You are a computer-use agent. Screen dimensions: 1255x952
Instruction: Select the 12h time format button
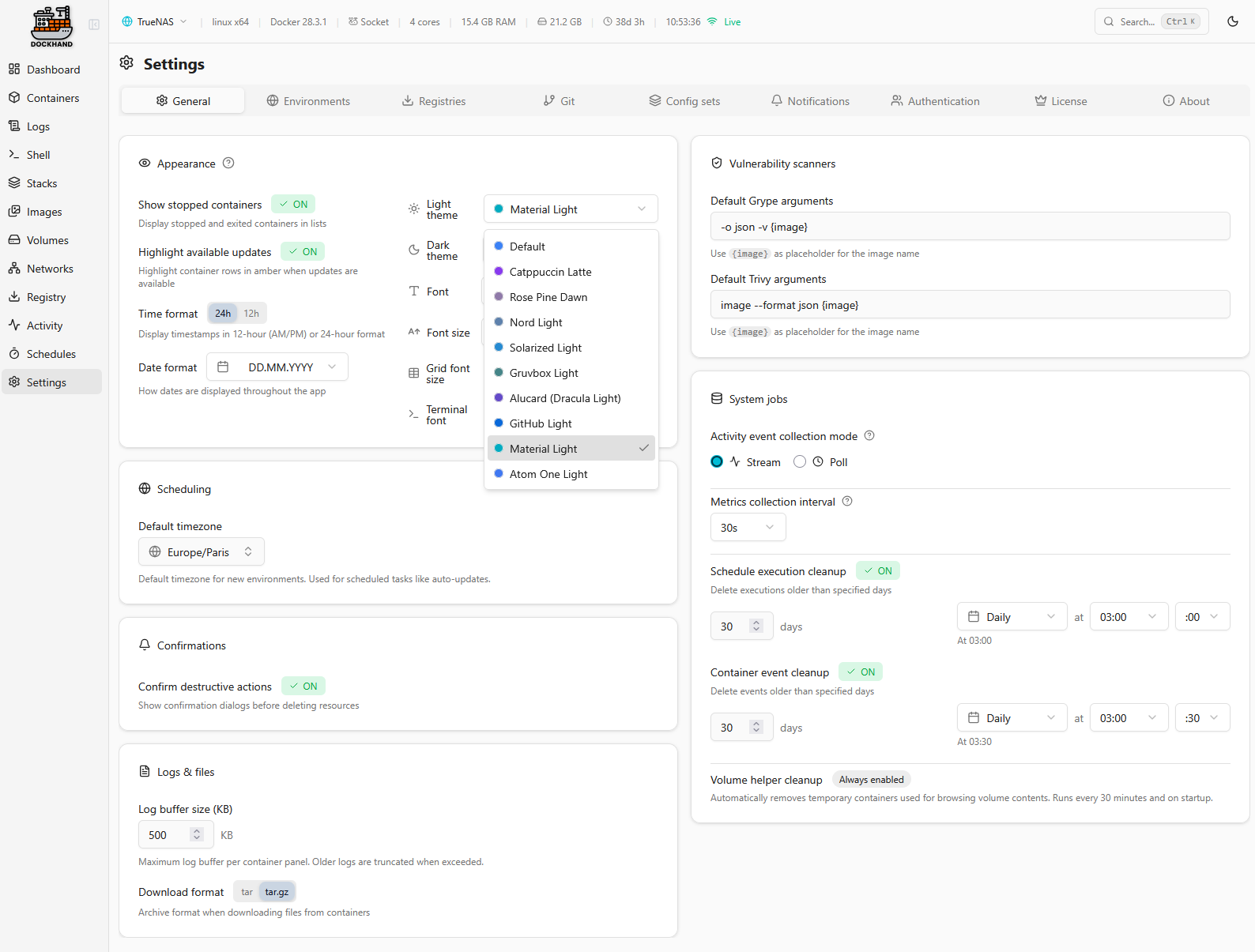click(x=251, y=313)
